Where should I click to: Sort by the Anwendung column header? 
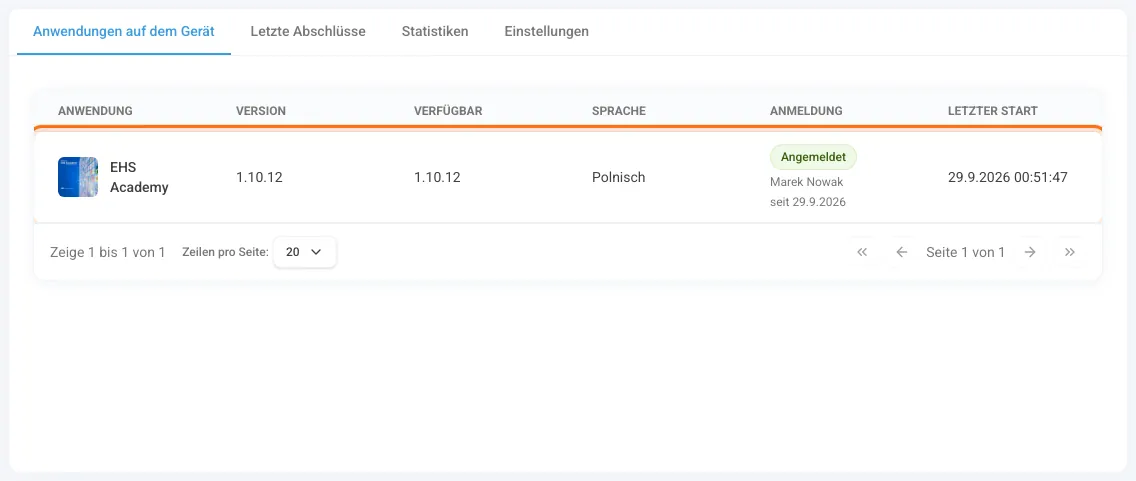tap(95, 111)
